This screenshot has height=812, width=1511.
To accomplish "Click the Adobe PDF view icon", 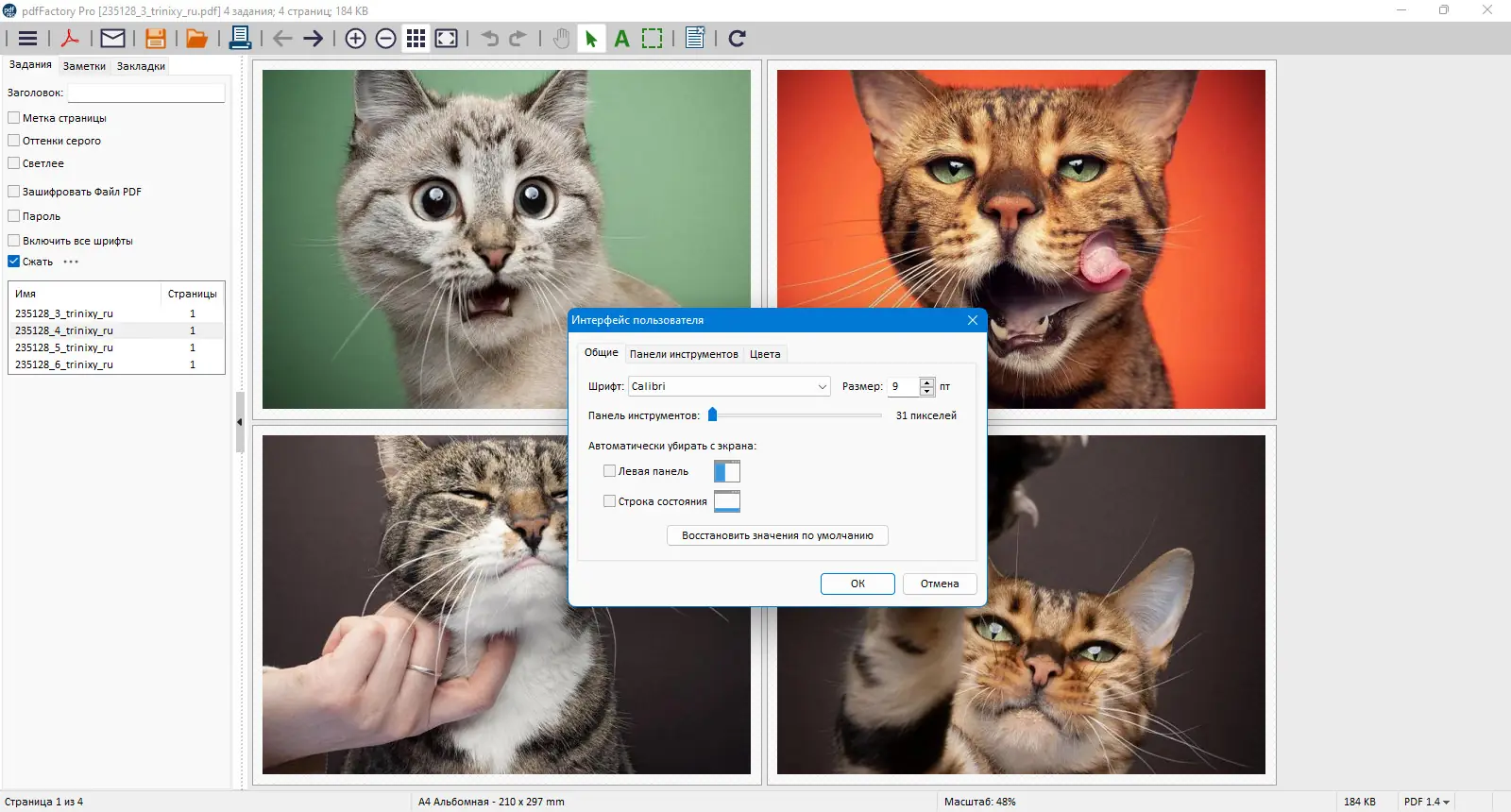I will pos(70,39).
